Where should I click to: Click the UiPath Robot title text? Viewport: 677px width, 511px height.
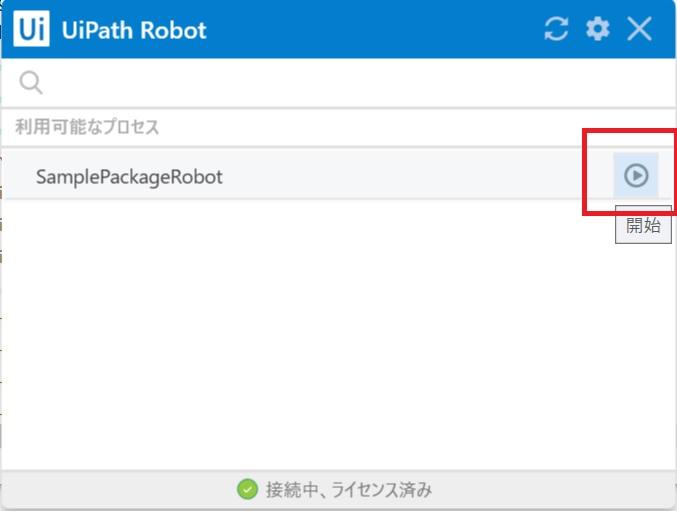134,29
